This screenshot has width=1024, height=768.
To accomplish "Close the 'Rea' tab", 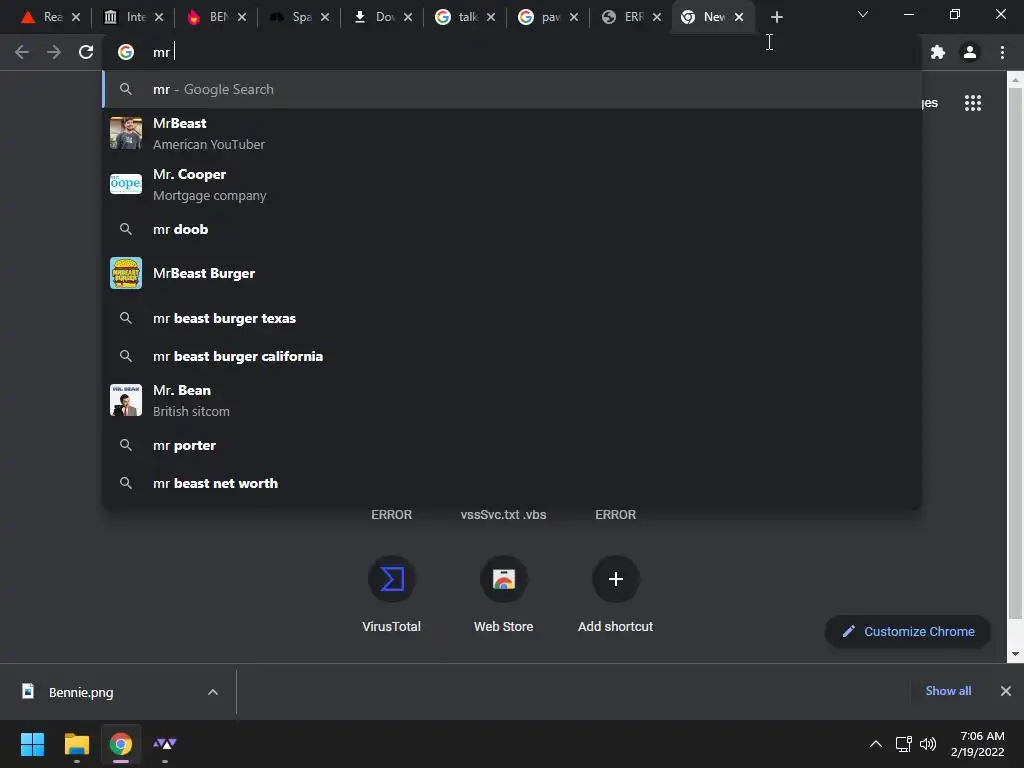I will pos(76,17).
